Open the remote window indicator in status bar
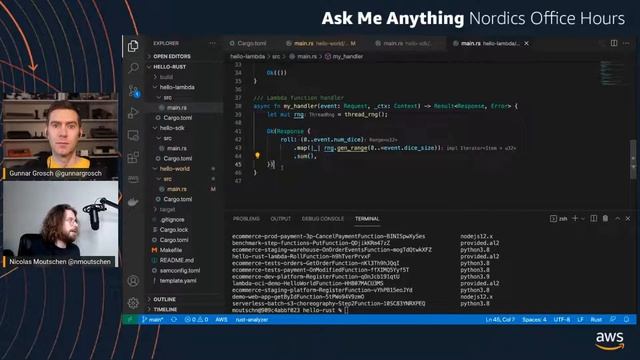640x360 pixels. (130, 320)
